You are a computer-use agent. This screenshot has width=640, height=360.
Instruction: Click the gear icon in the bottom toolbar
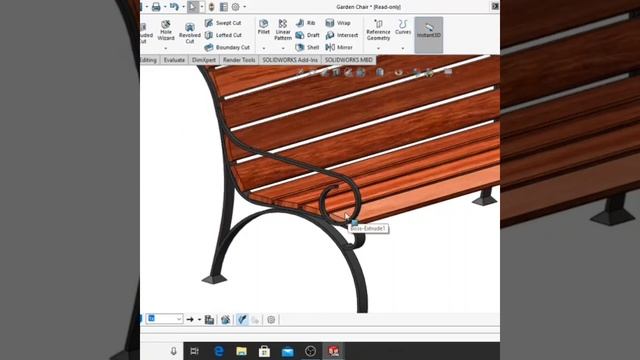(x=271, y=320)
